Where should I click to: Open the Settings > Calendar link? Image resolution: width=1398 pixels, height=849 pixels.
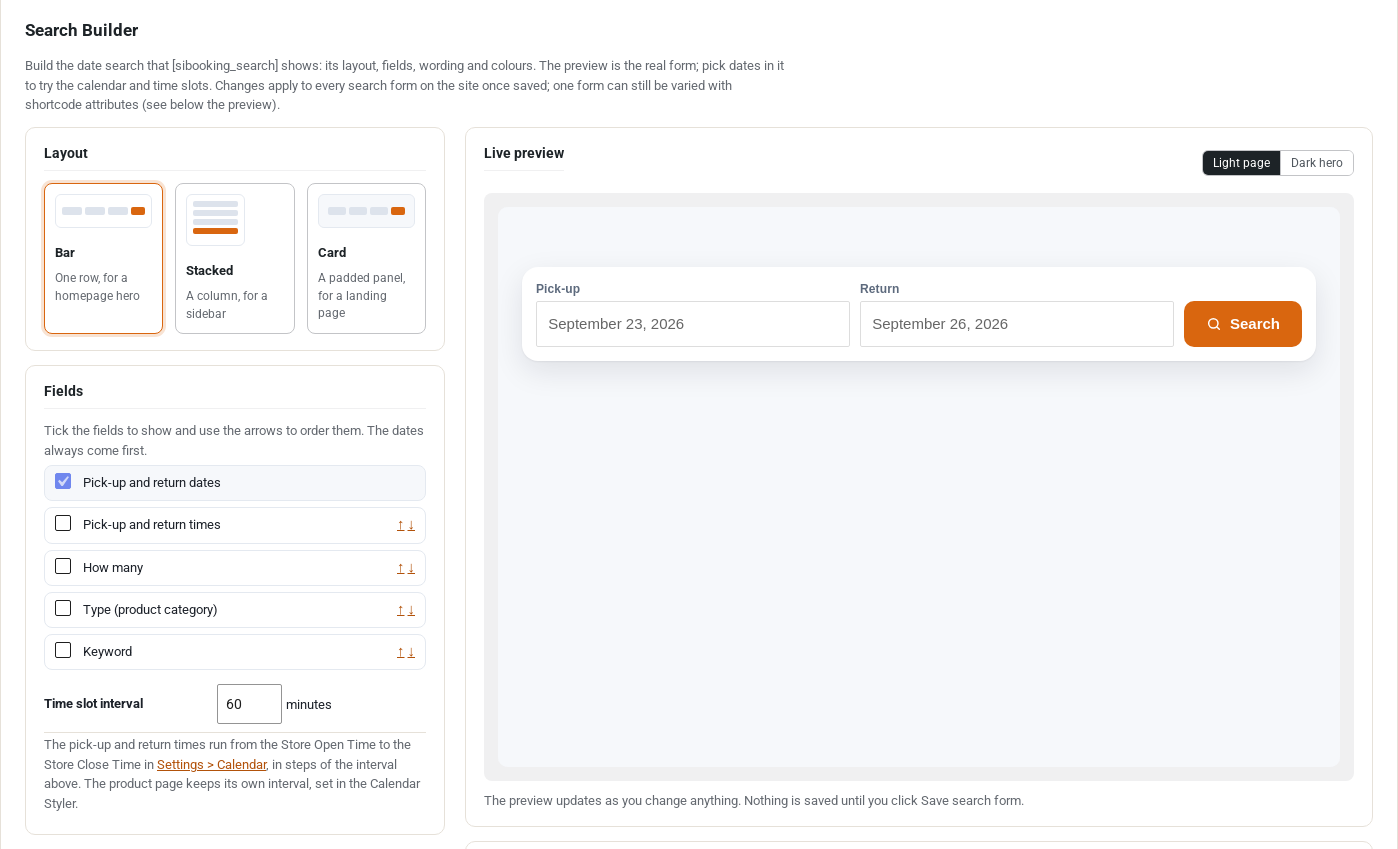[x=212, y=765]
